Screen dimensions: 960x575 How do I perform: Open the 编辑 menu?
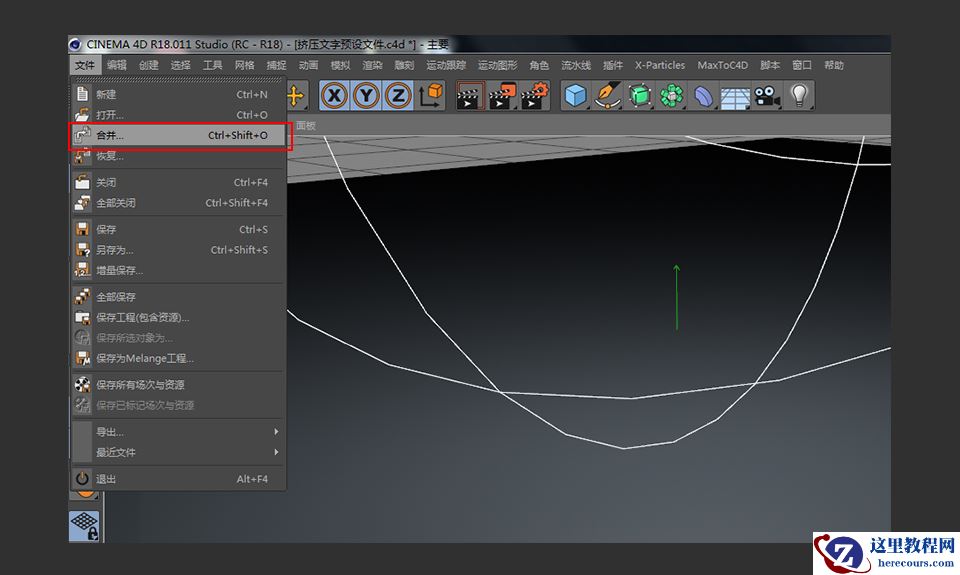pos(116,65)
